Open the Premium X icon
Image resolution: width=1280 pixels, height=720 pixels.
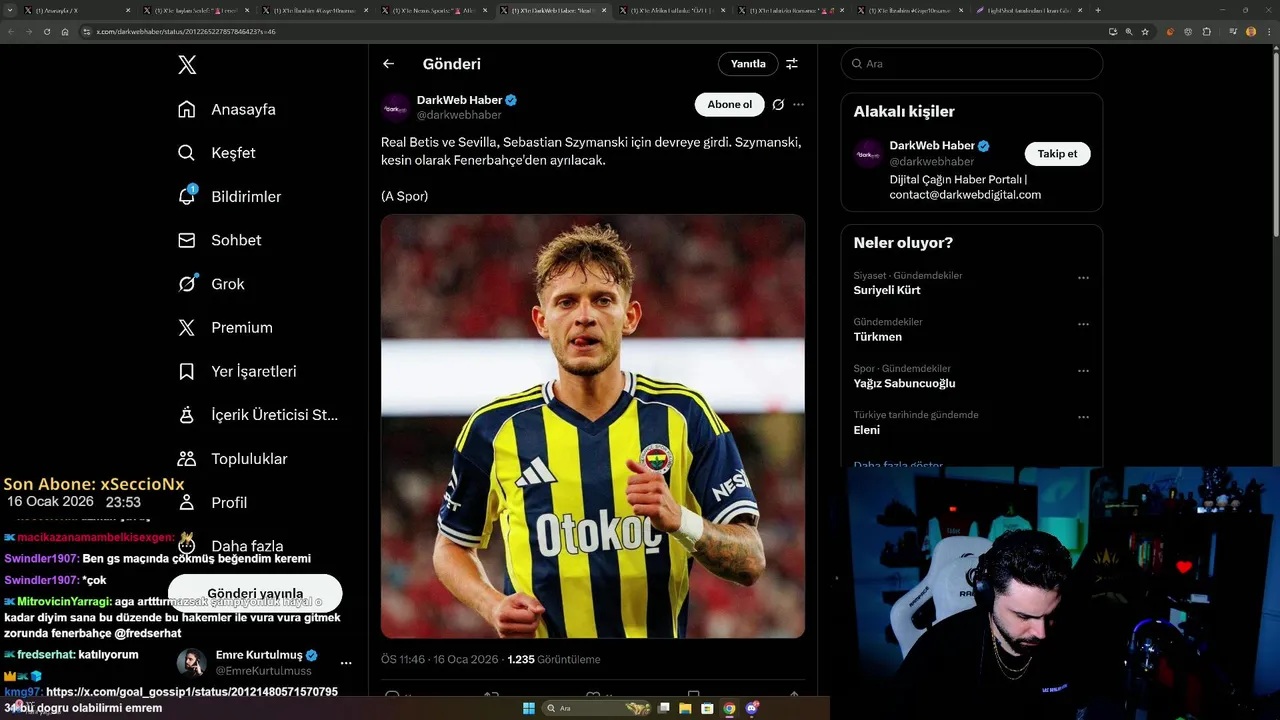tap(187, 327)
